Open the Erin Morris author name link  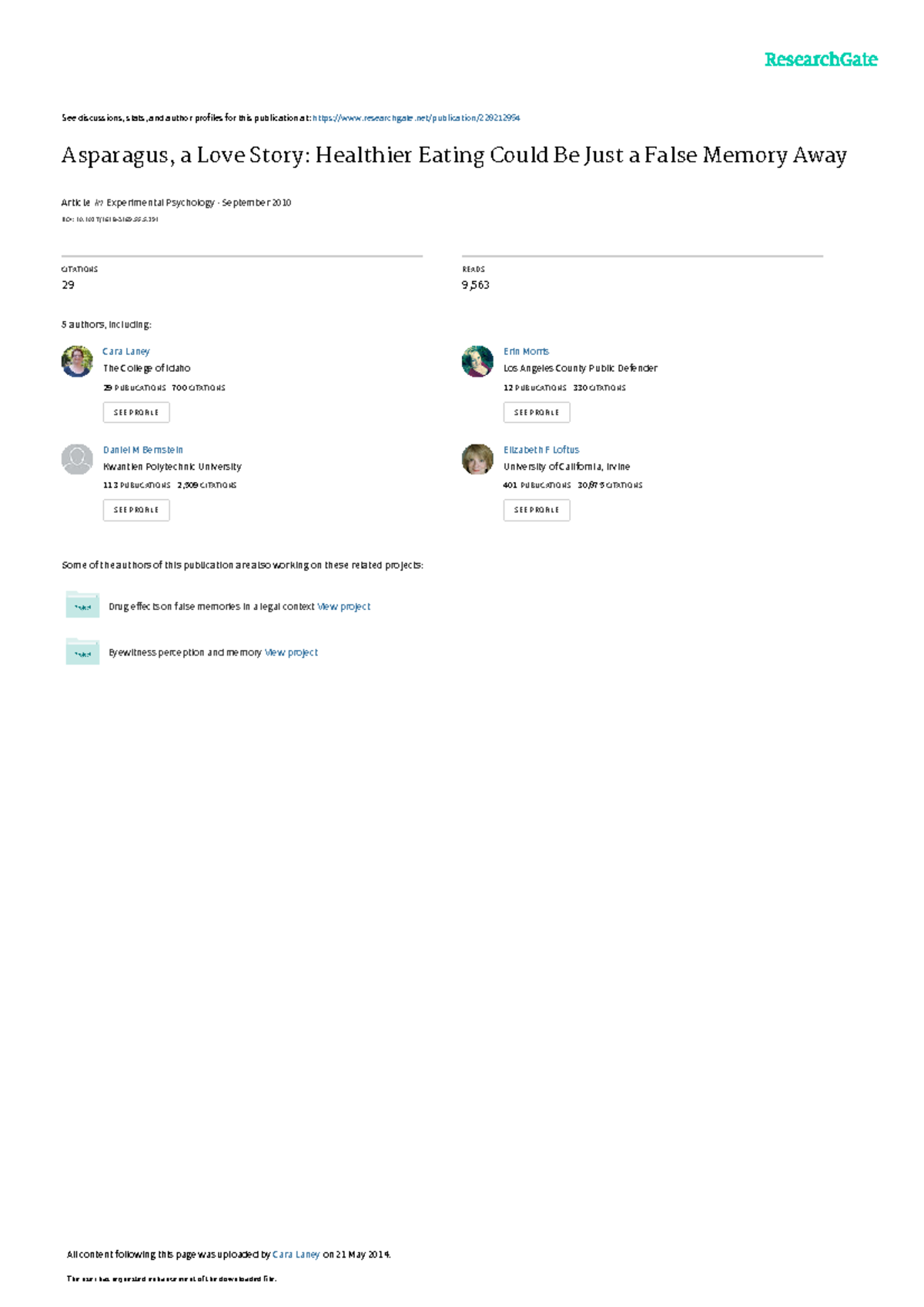(527, 351)
